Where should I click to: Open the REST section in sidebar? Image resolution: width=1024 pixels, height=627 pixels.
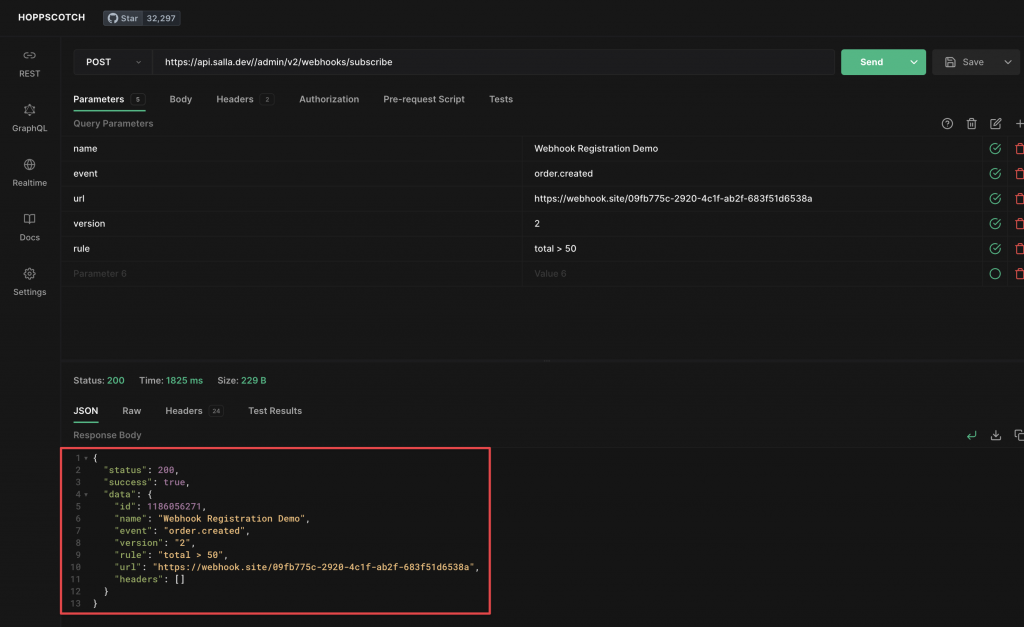click(29, 64)
